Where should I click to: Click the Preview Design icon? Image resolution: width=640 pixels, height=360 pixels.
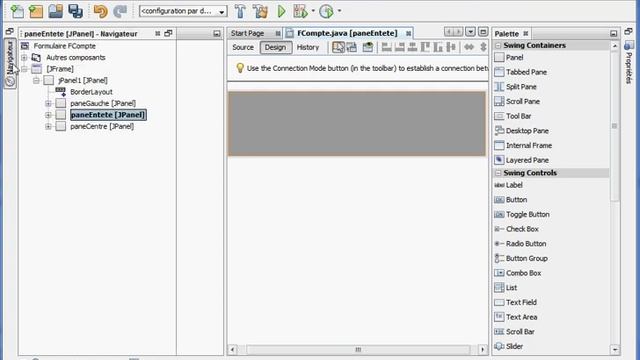pos(368,47)
